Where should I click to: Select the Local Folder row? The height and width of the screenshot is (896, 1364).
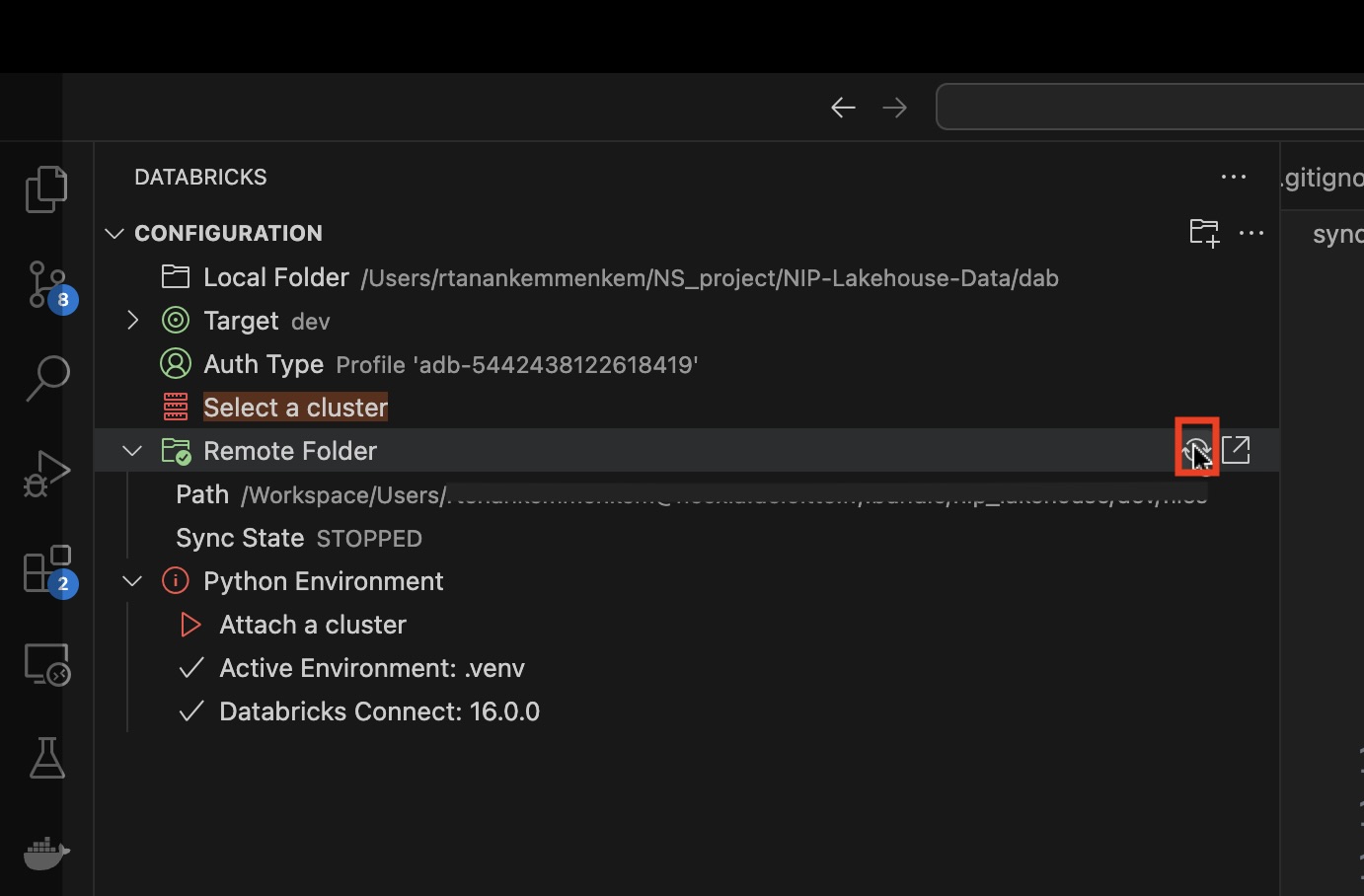[687, 277]
